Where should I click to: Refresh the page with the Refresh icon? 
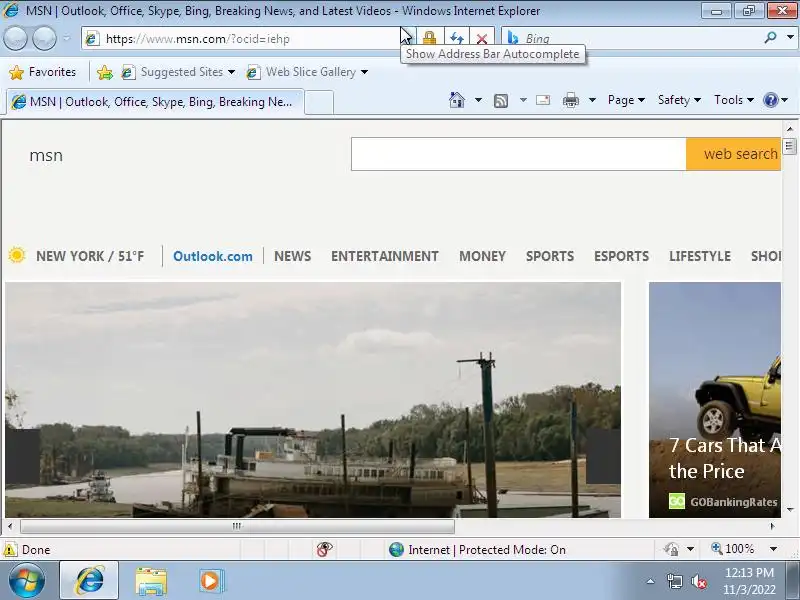(x=457, y=38)
